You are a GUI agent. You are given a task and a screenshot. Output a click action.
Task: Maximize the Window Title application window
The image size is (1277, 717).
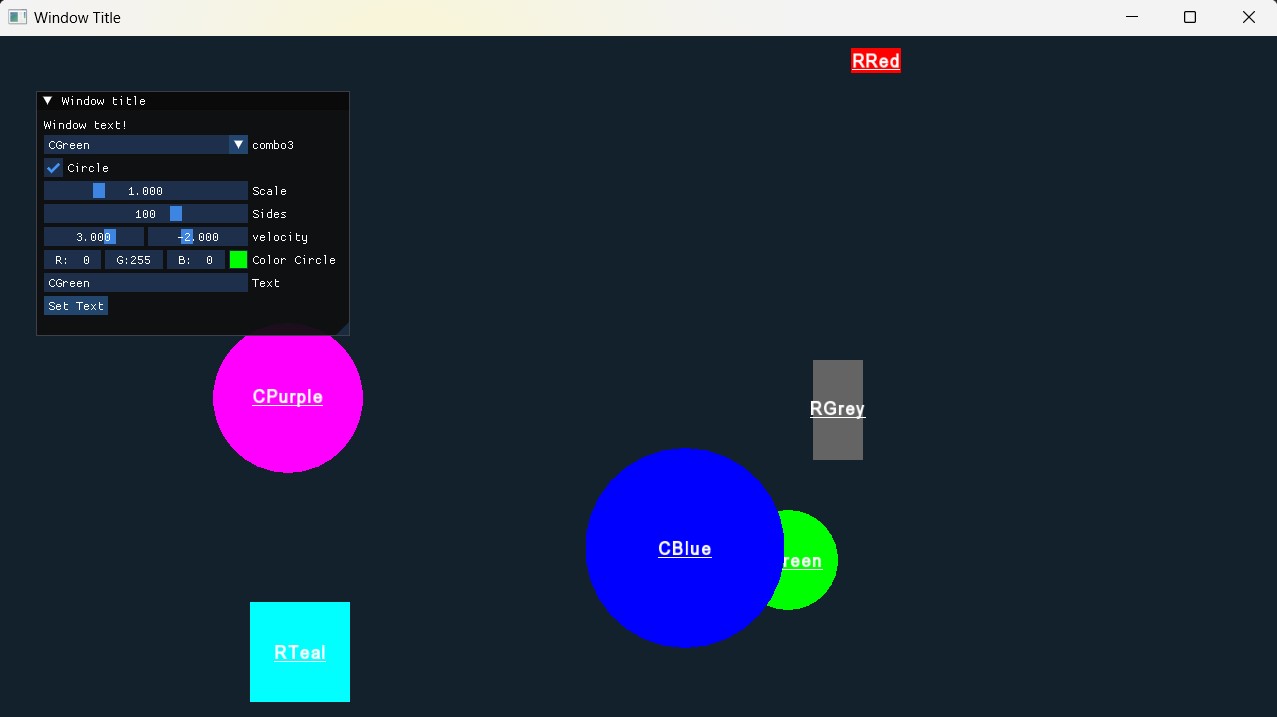[x=1190, y=17]
